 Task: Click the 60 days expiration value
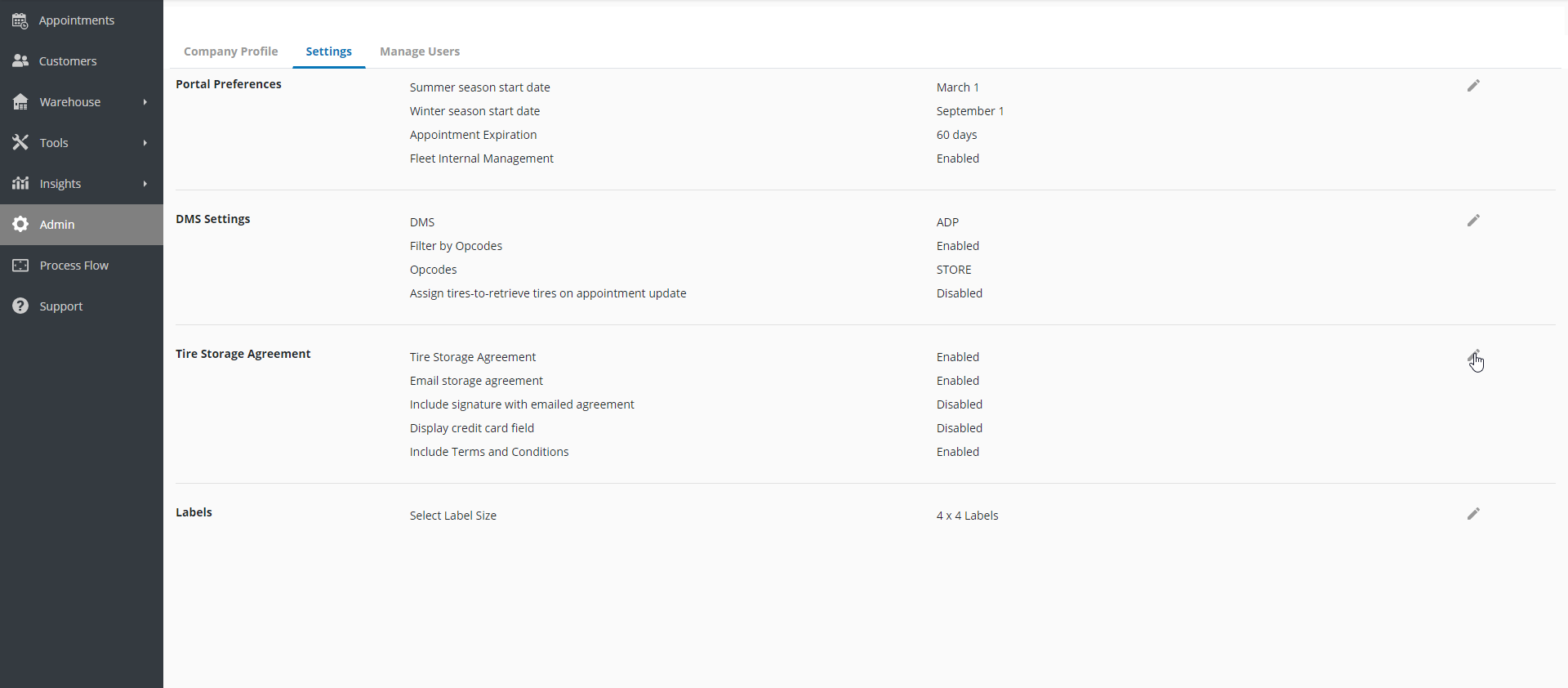point(957,135)
